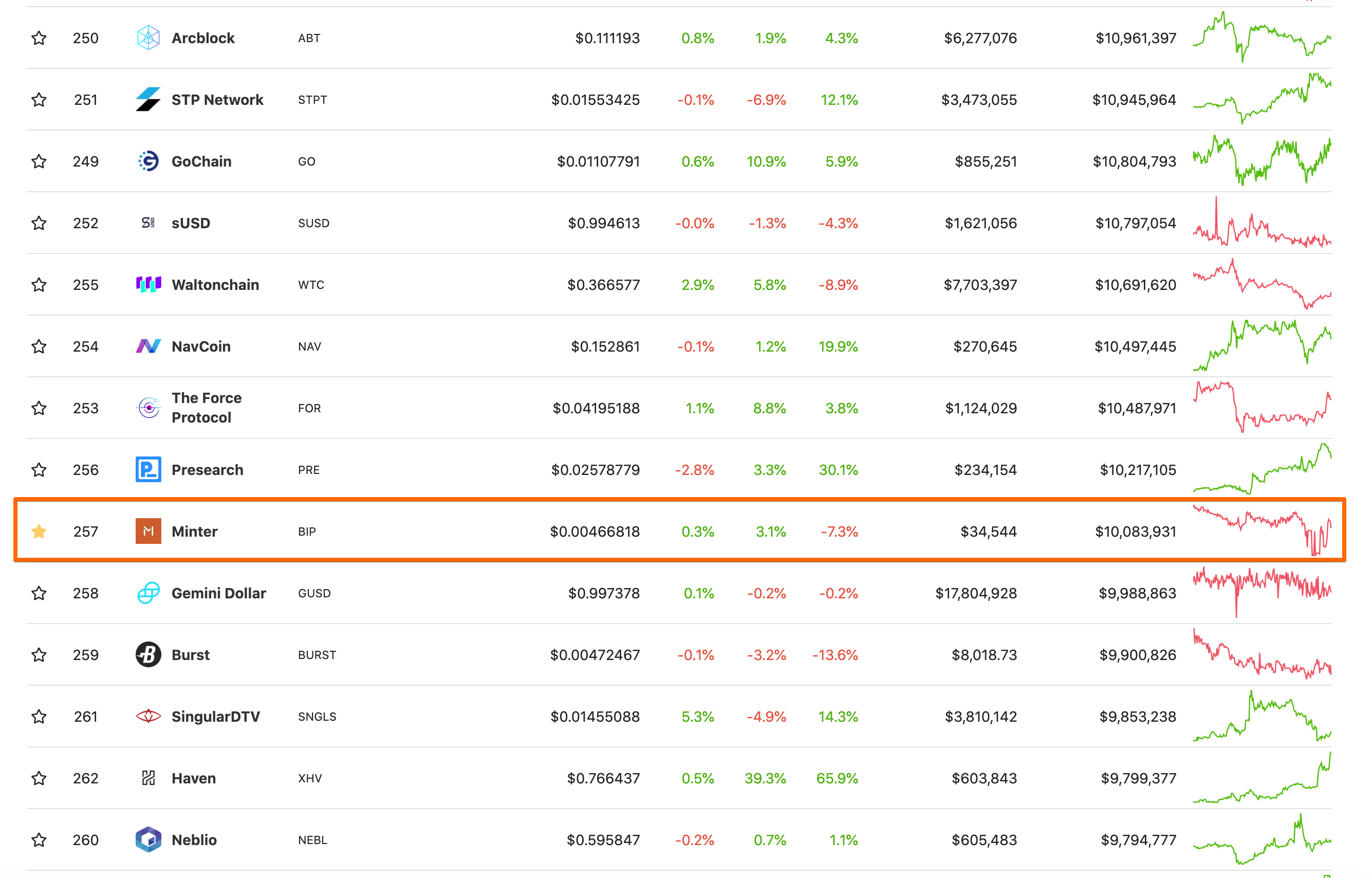The image size is (1372, 878).
Task: Click Arcblock's 7-day sparkline chart
Action: coord(1262,37)
